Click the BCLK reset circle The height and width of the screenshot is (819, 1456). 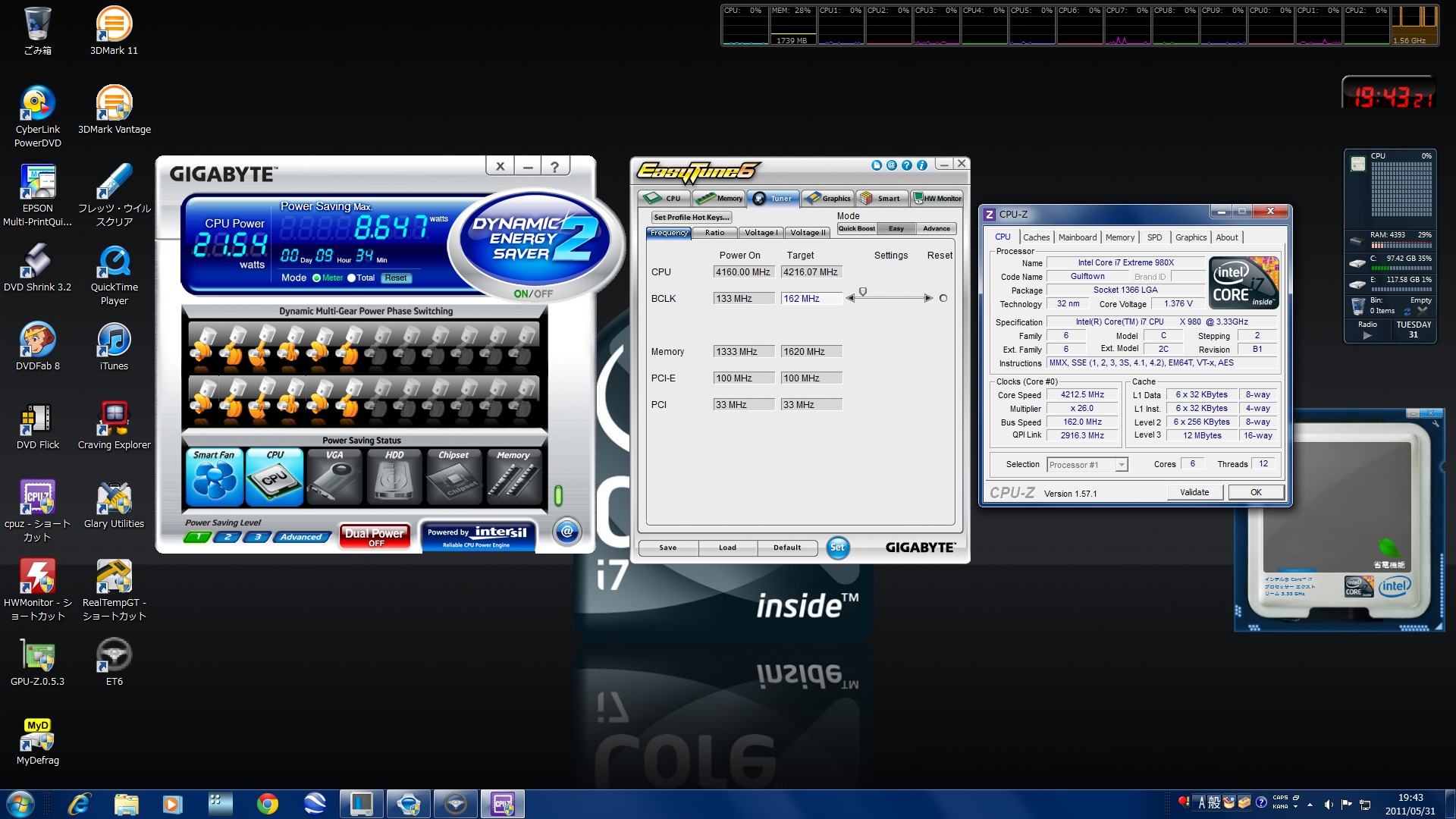[943, 298]
